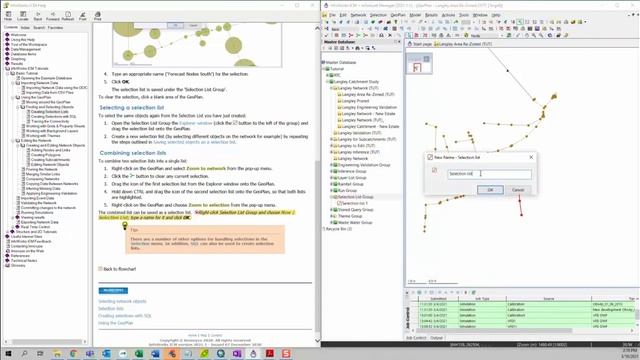Collapse the Langley Catchment Study node
Viewport: 640px width, 360px height.
(327, 82)
